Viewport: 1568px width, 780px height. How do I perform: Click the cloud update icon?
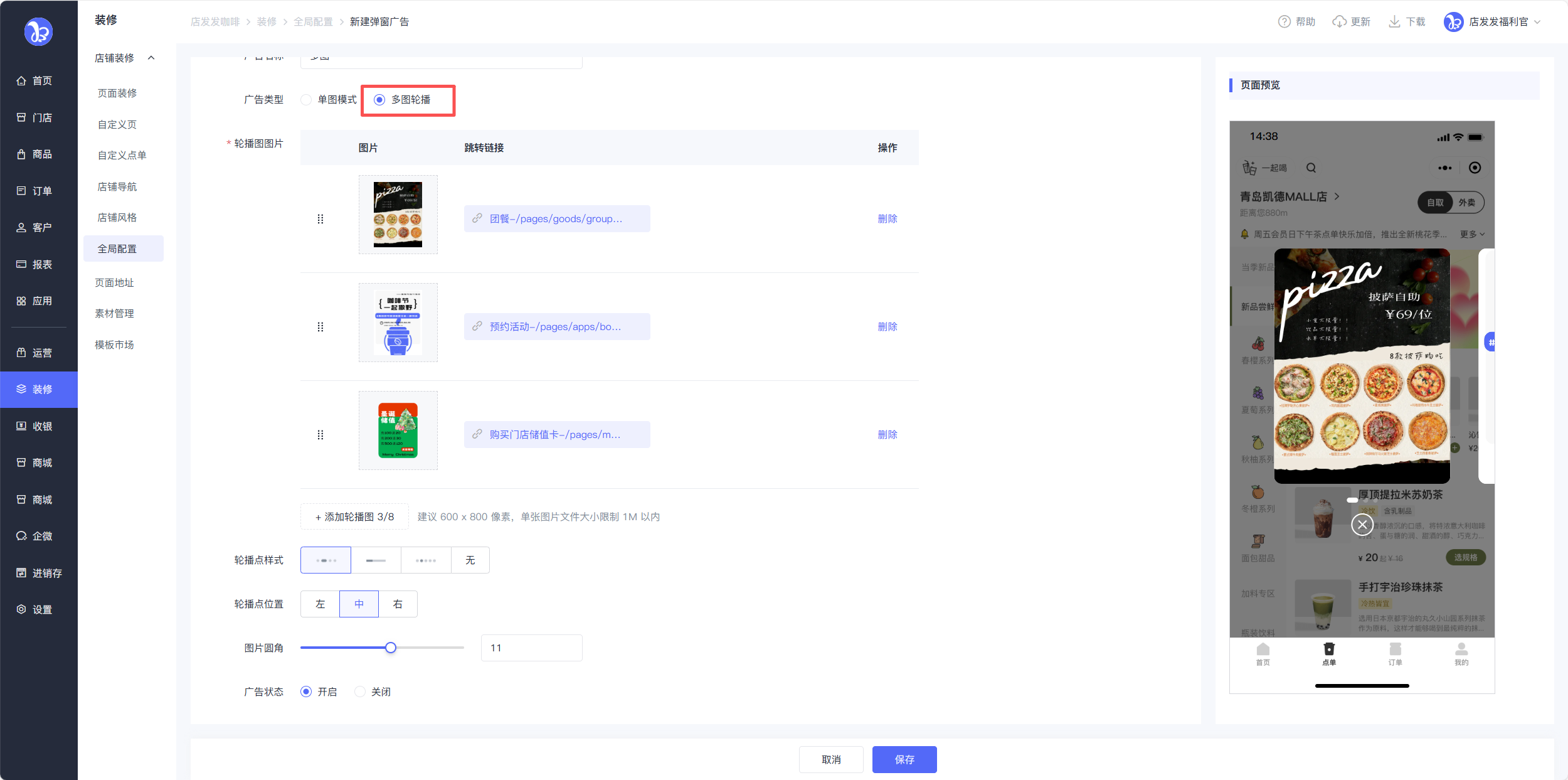(x=1339, y=22)
